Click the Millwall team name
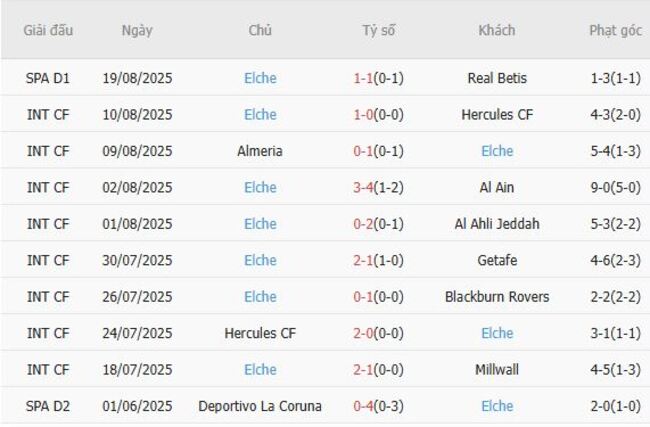Screen dimensions: 650x427 pos(497,370)
